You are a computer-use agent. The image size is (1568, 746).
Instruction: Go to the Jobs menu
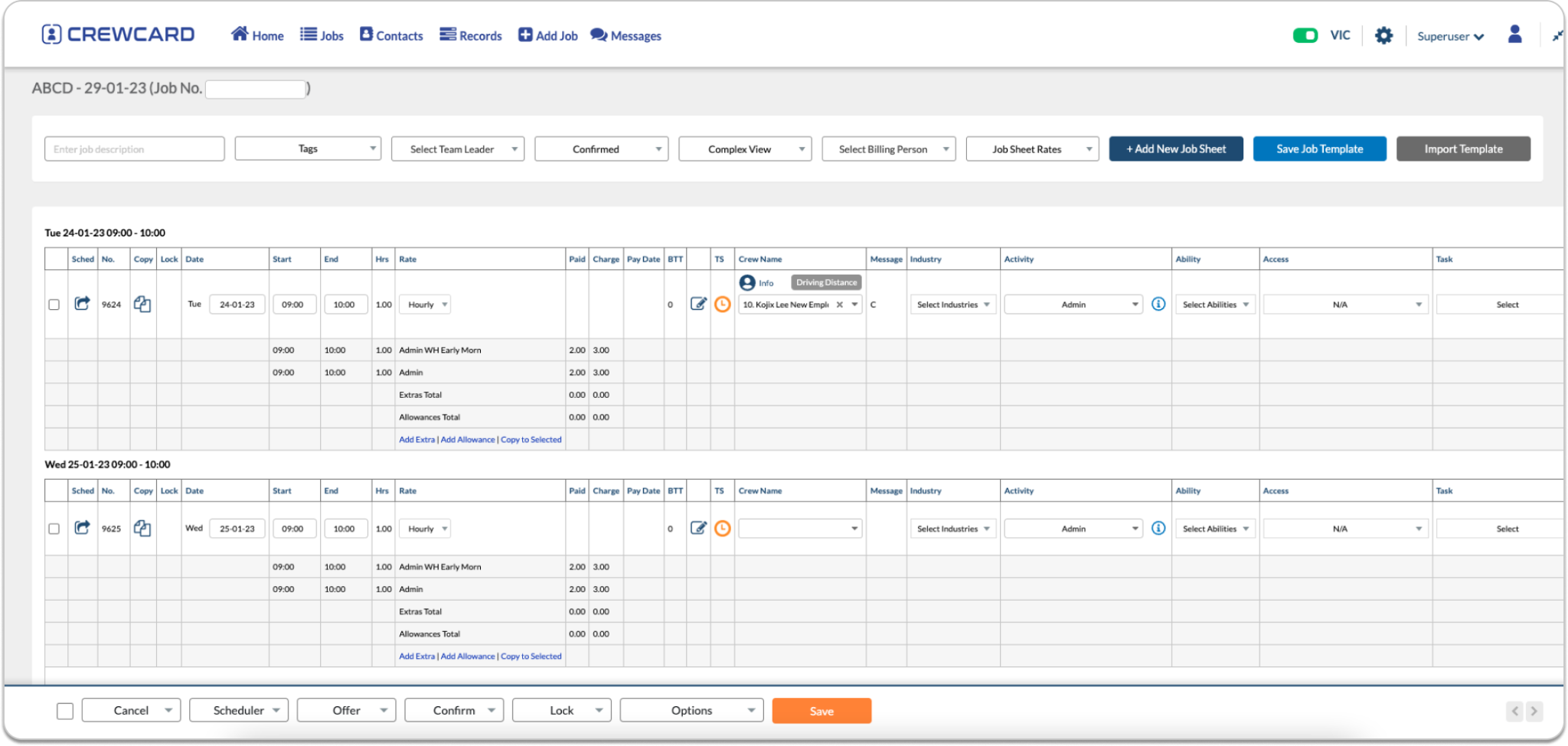point(322,36)
